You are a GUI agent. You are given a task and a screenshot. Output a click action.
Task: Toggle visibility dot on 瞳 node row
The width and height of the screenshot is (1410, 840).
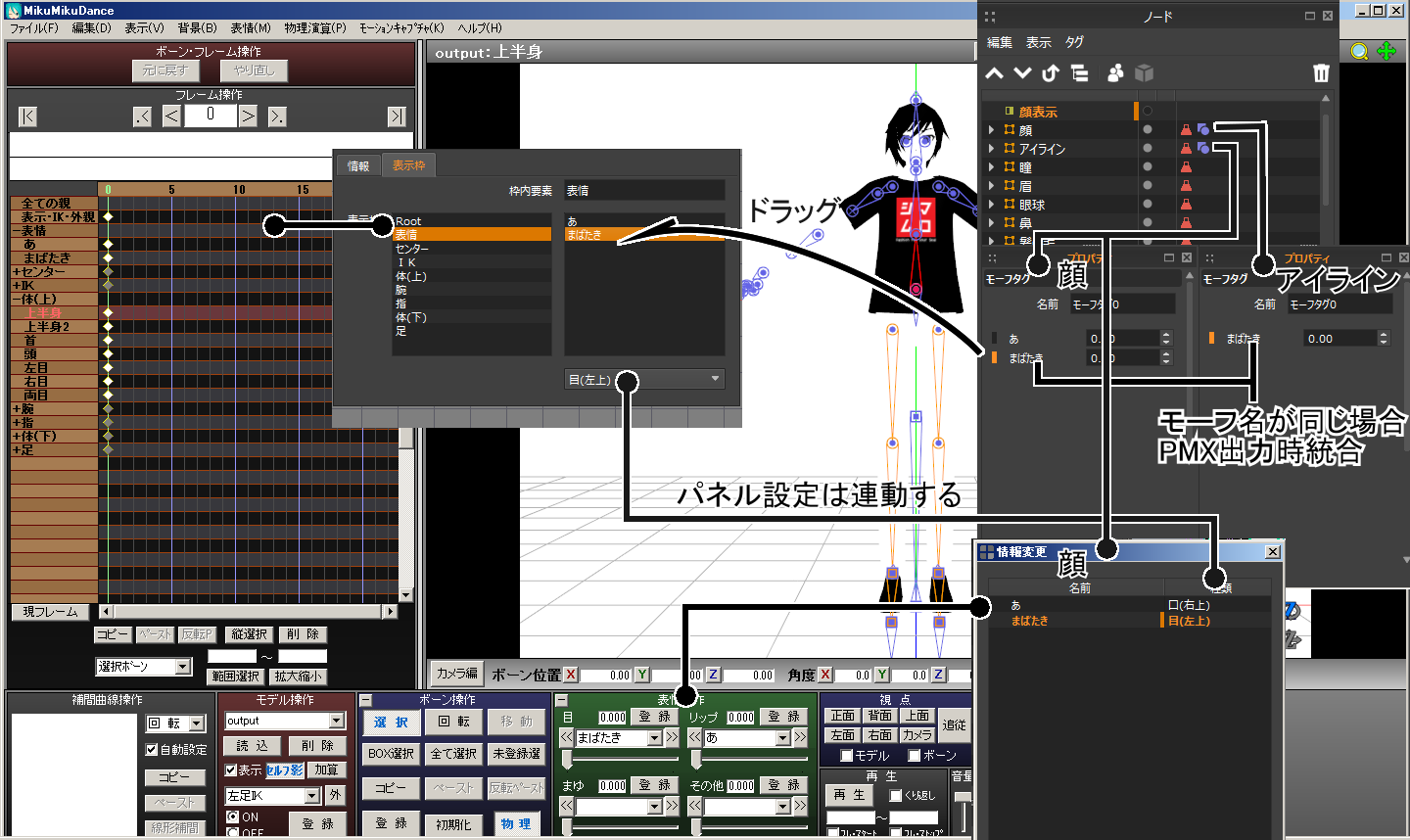1148,166
